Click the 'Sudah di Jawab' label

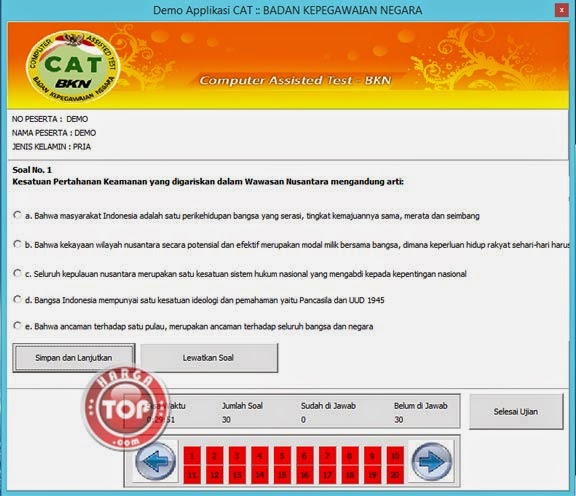[x=328, y=406]
